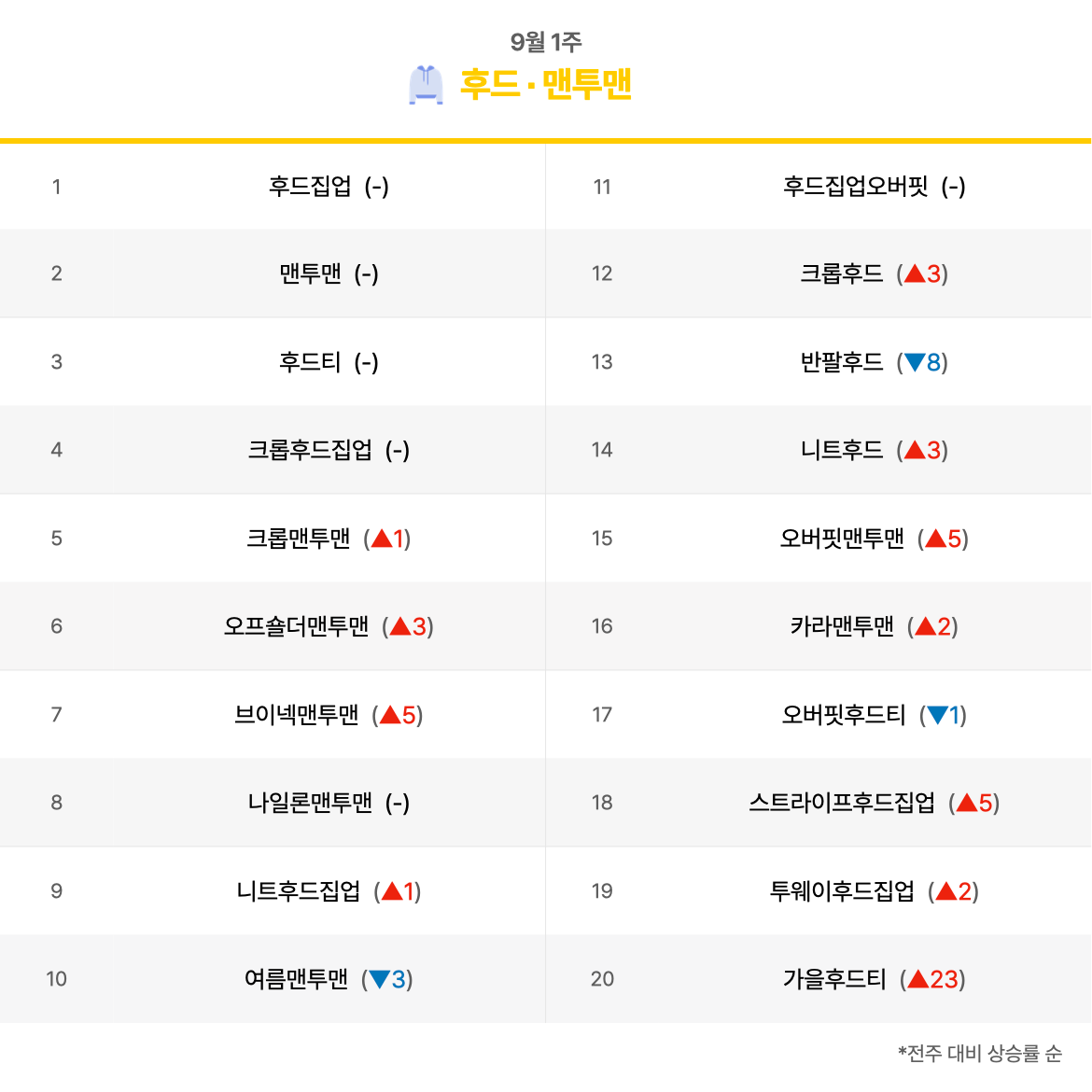Select the 후드집업 keyword at rank 1

tap(310, 187)
